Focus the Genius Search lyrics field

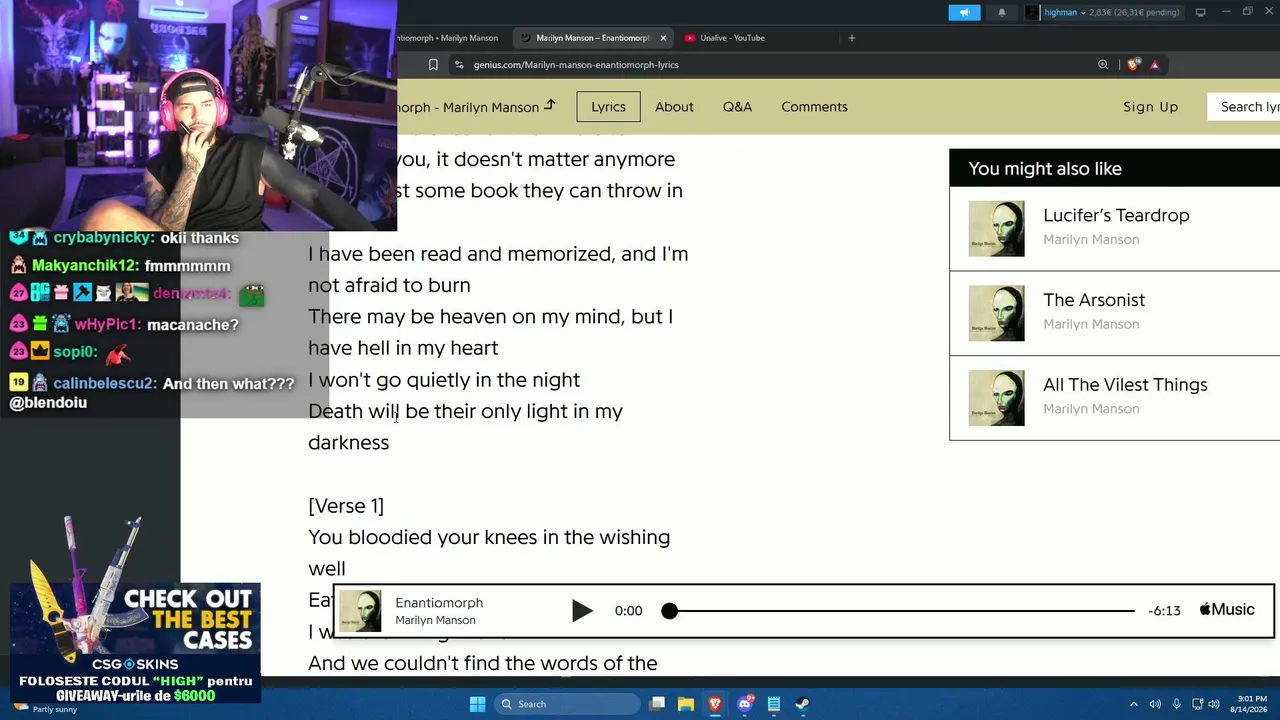[1244, 107]
